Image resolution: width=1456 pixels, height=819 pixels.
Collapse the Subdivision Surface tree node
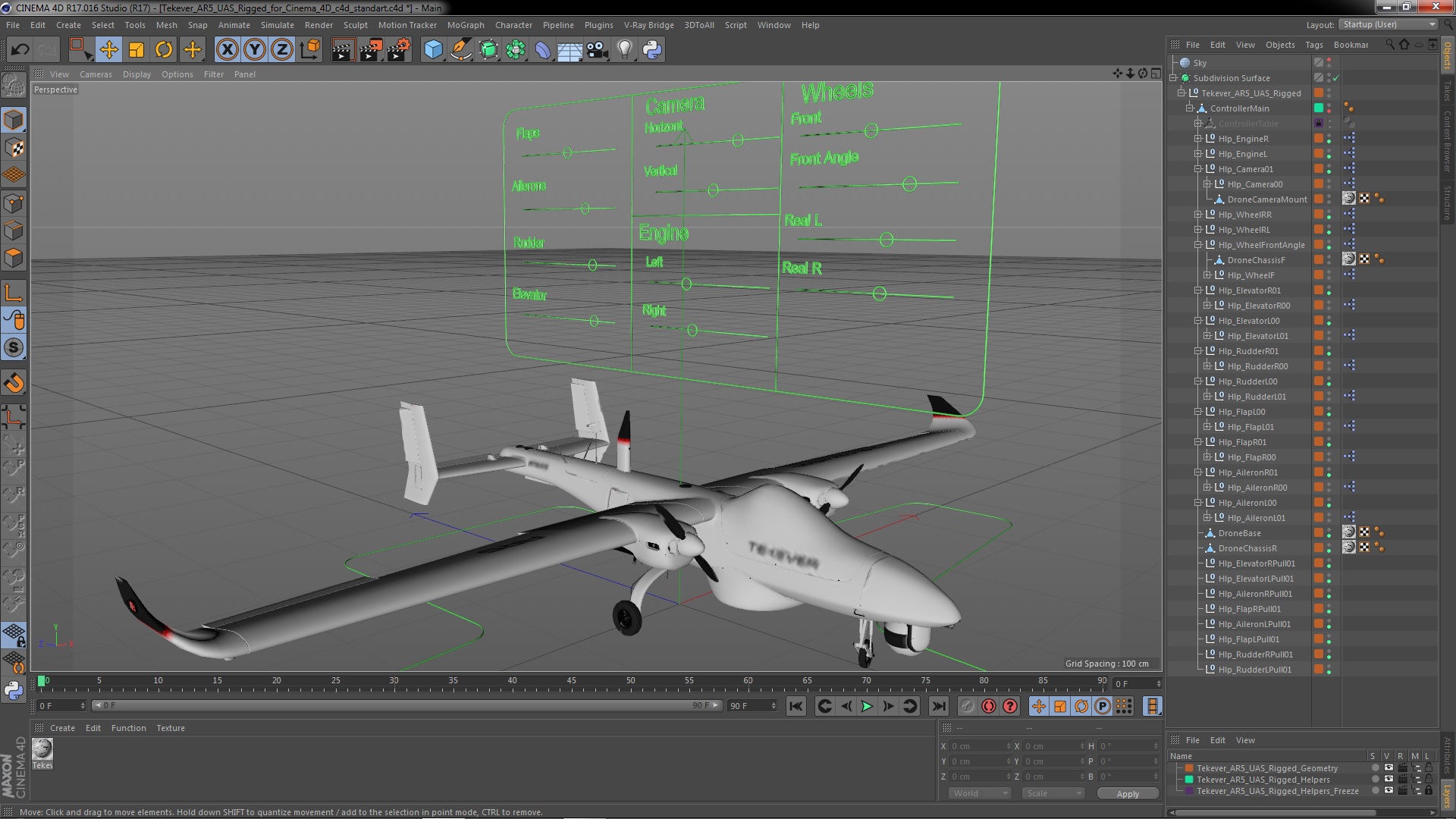tap(1173, 78)
